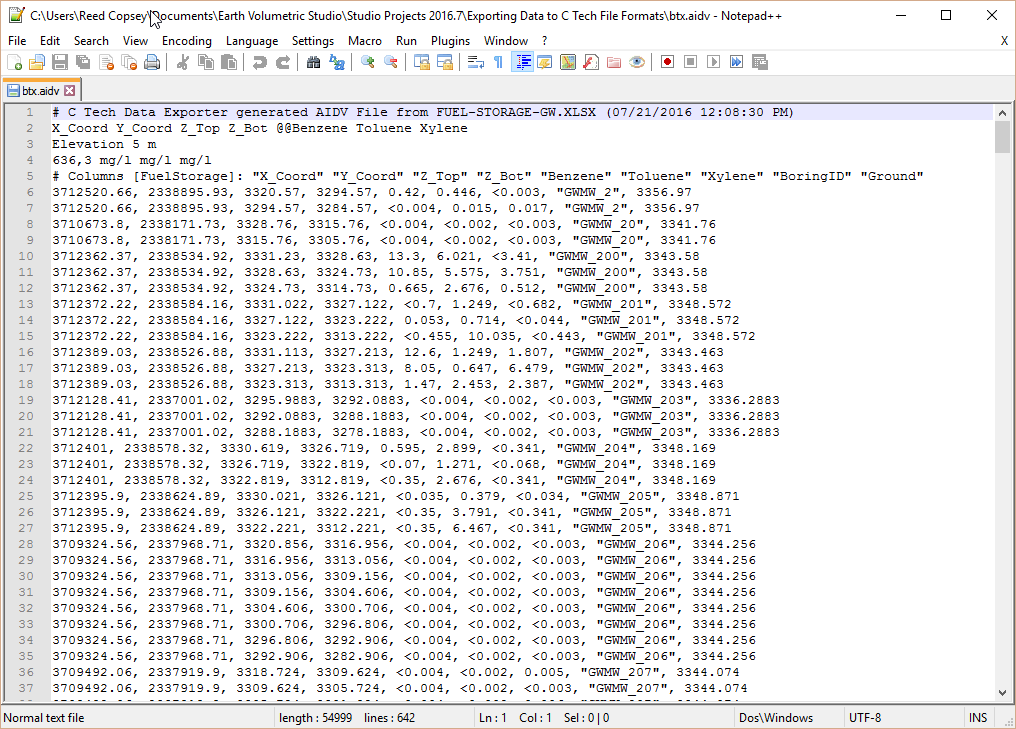Click the Zoom Out magnifier icon
This screenshot has height=729, width=1016.
(391, 62)
